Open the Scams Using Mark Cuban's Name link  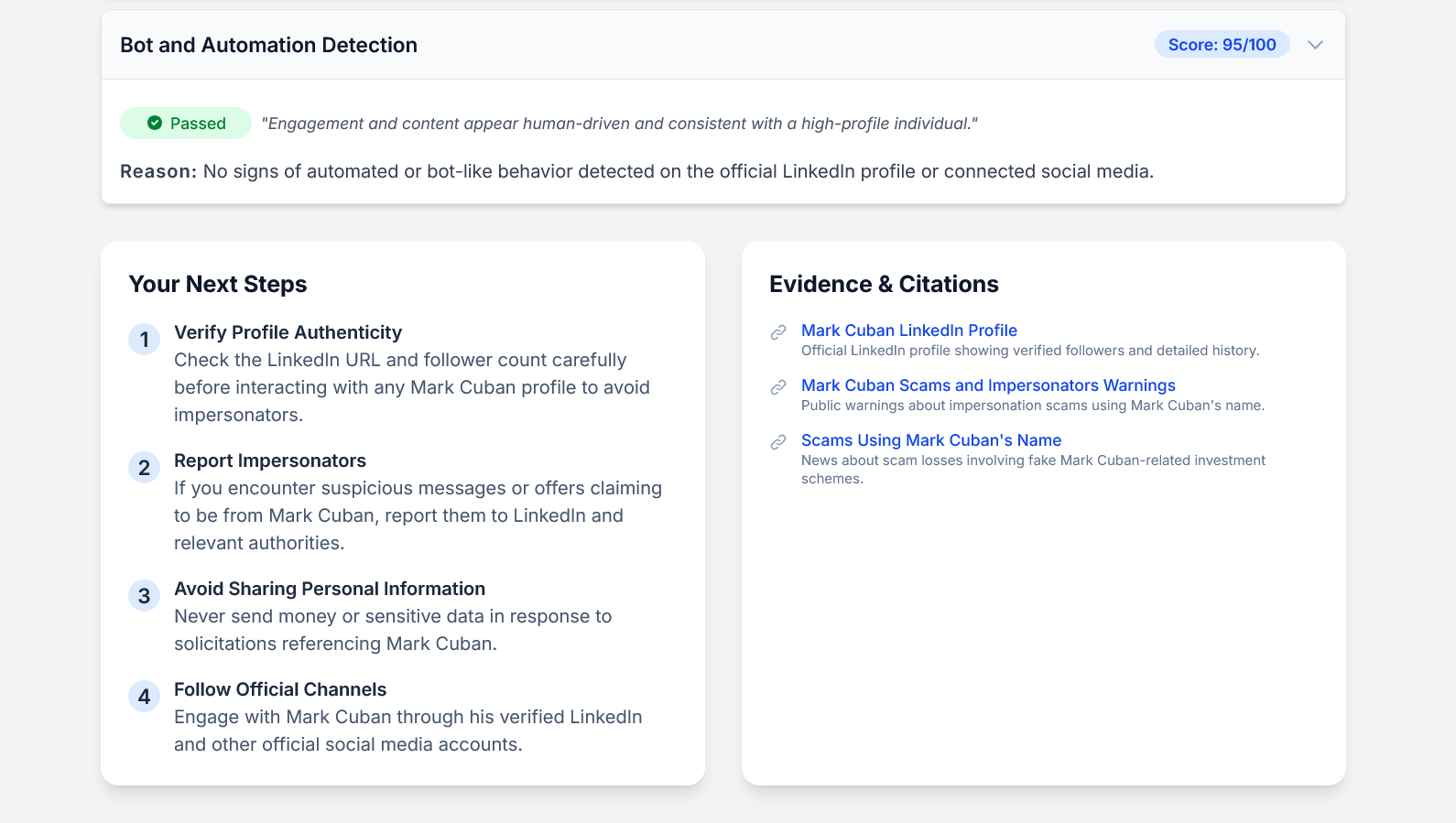tap(930, 440)
